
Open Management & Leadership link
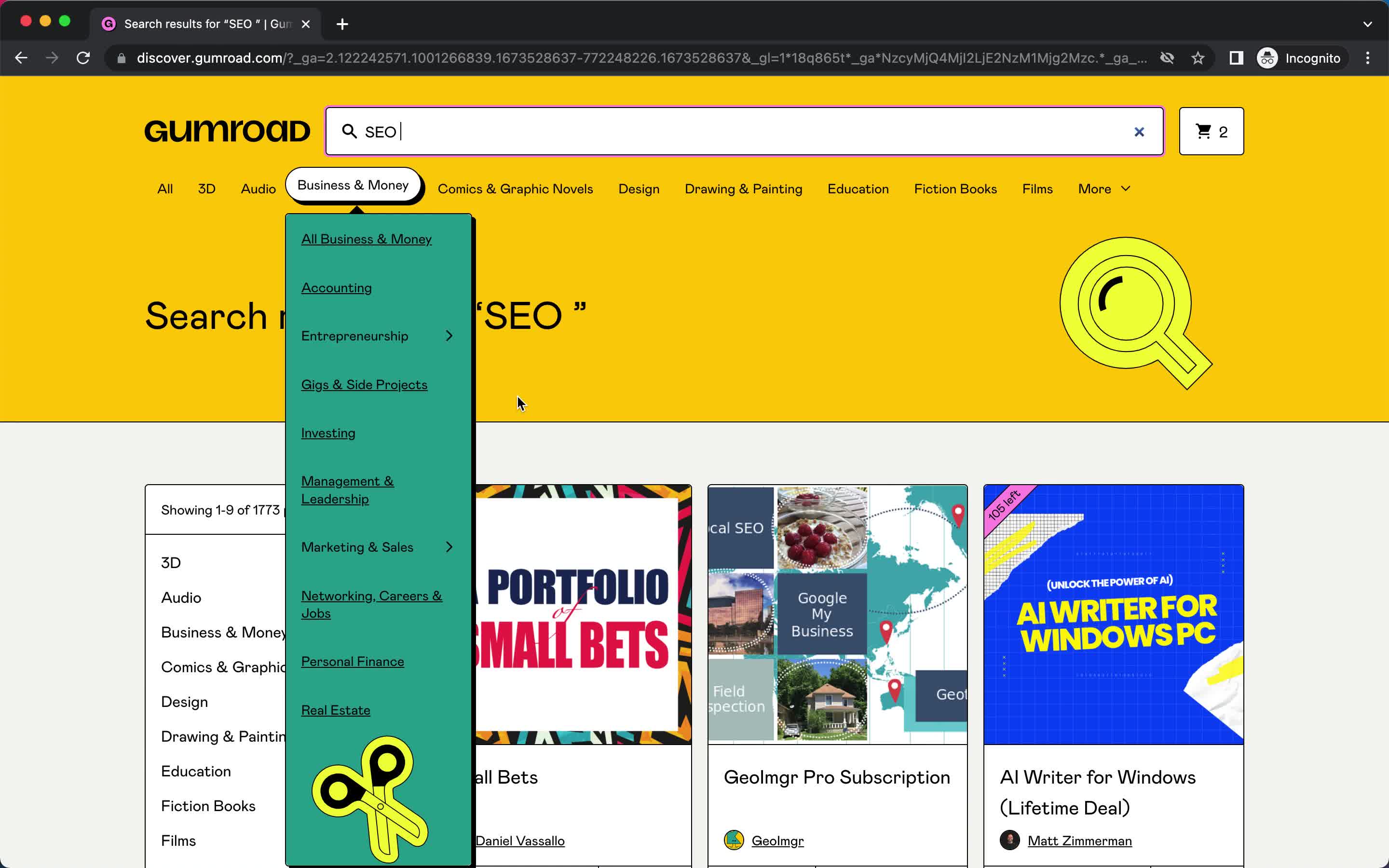[x=348, y=490]
